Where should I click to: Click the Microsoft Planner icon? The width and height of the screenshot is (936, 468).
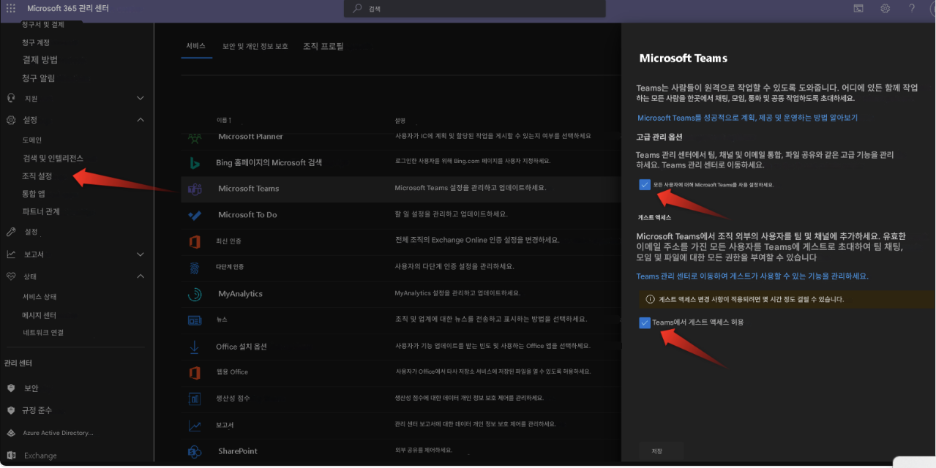pyautogui.click(x=195, y=137)
